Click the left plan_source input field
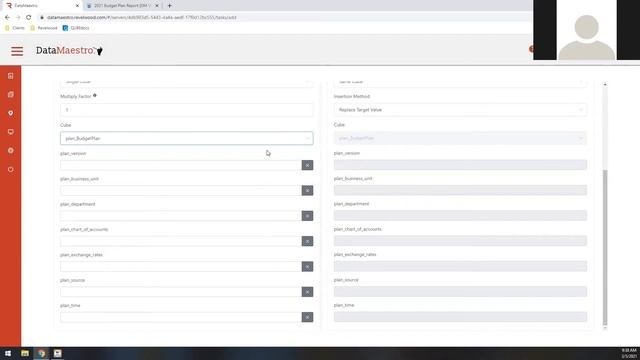640x360 pixels. pyautogui.click(x=181, y=291)
